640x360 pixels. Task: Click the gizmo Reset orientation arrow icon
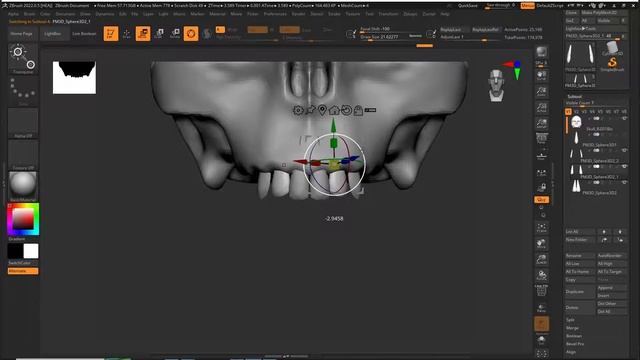pyautogui.click(x=346, y=110)
